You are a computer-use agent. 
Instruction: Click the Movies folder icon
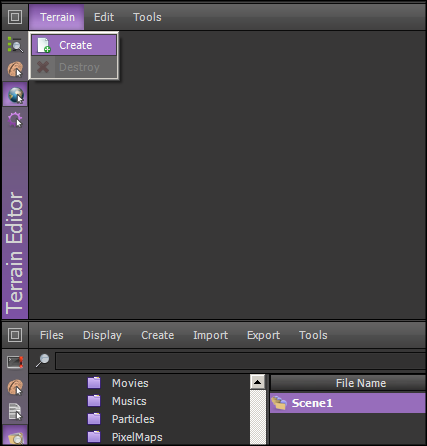coord(94,383)
